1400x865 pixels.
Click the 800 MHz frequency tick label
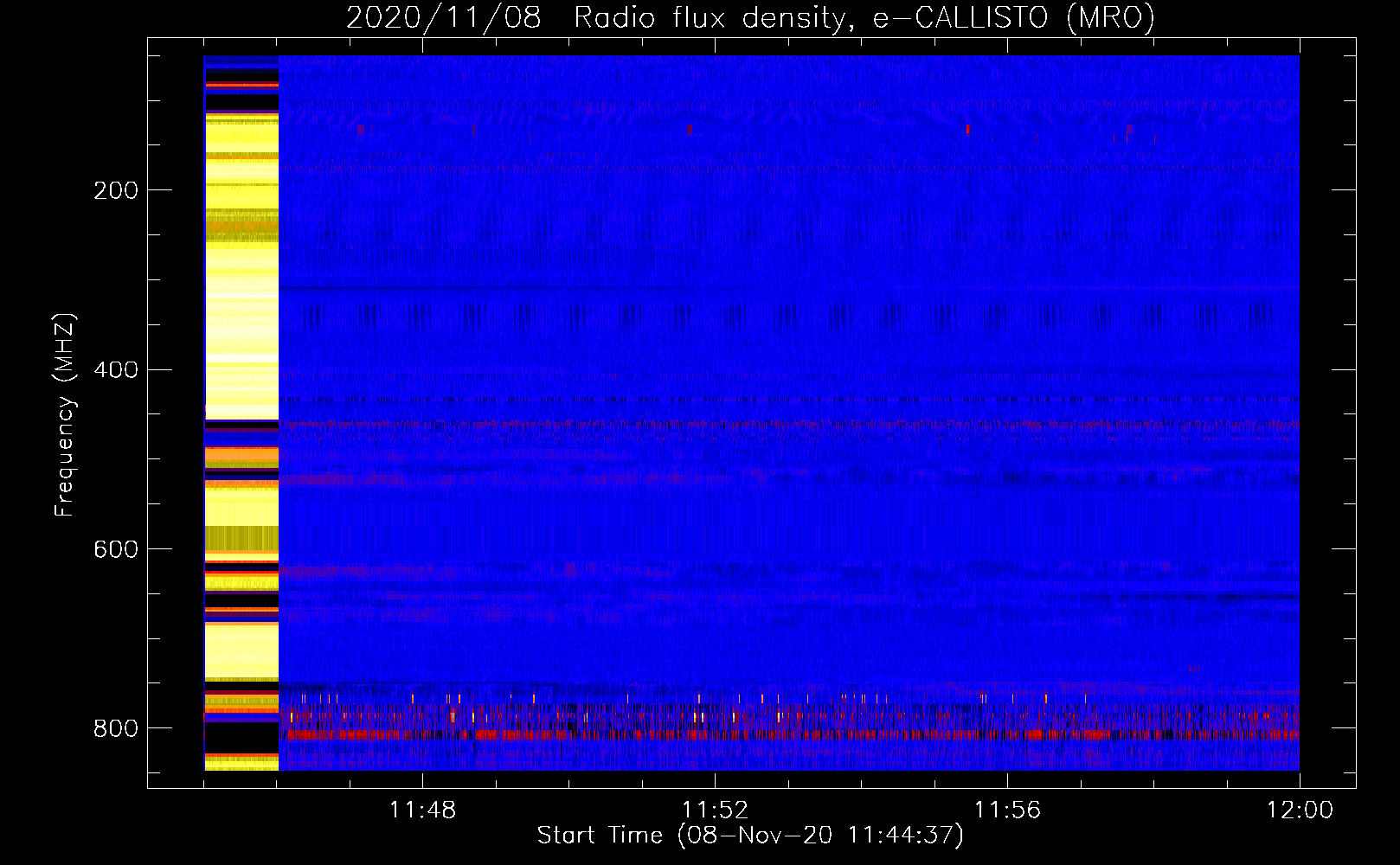tap(115, 728)
